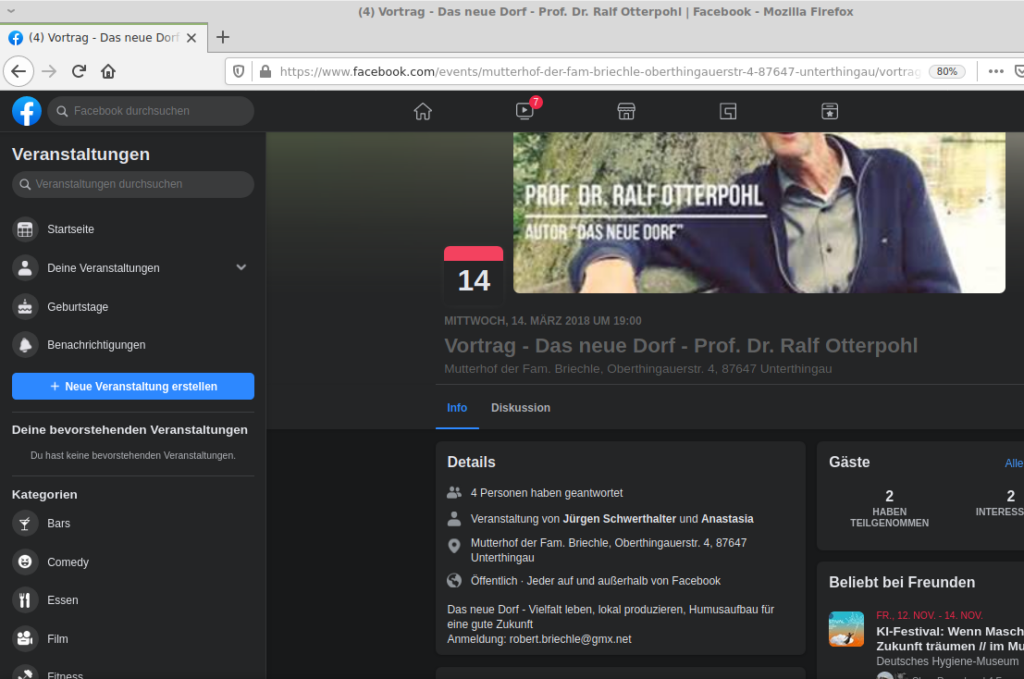The image size is (1024, 679).
Task: Click the 80% zoom indicator
Action: [946, 72]
